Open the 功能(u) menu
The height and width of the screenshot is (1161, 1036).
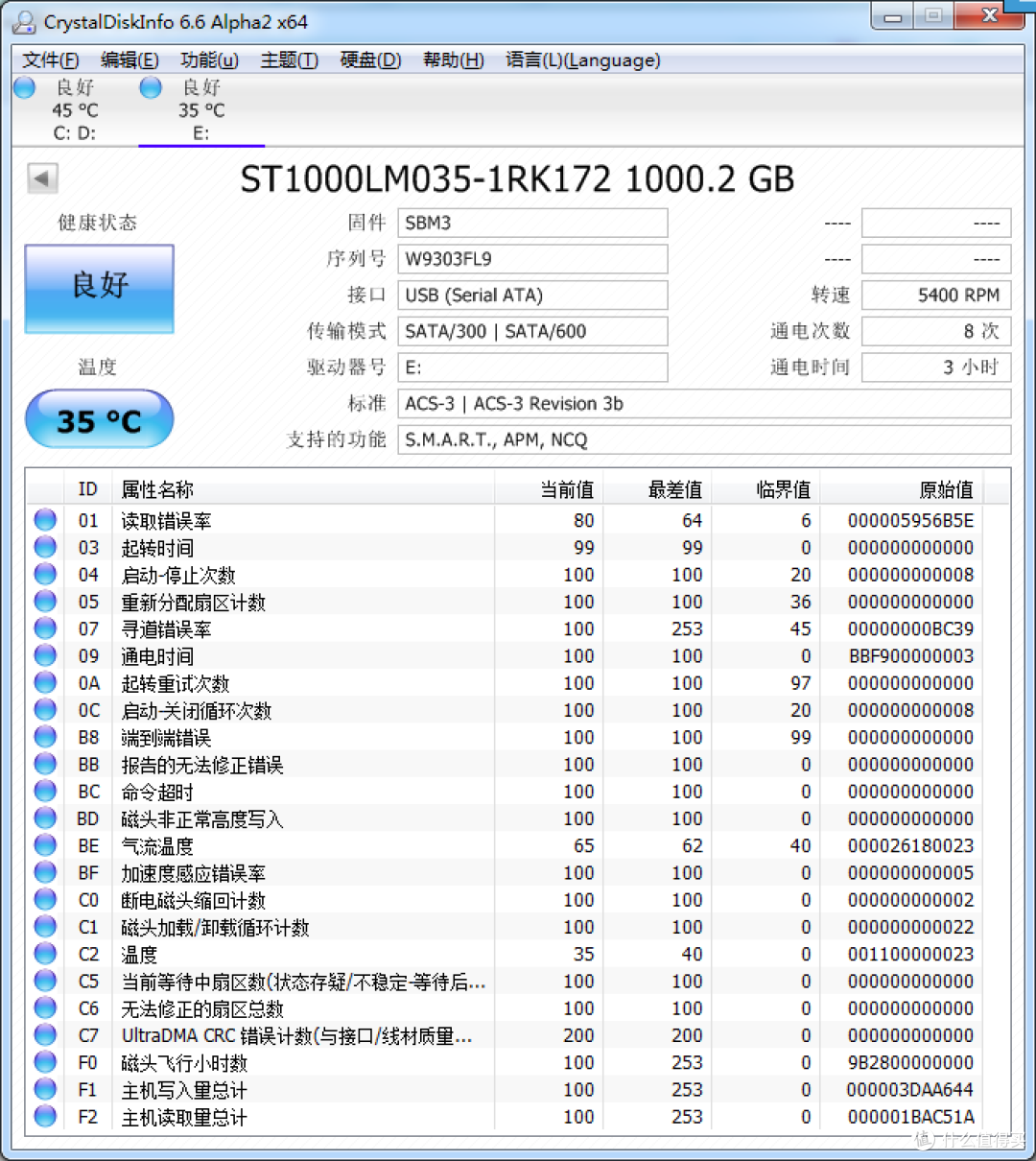209,59
